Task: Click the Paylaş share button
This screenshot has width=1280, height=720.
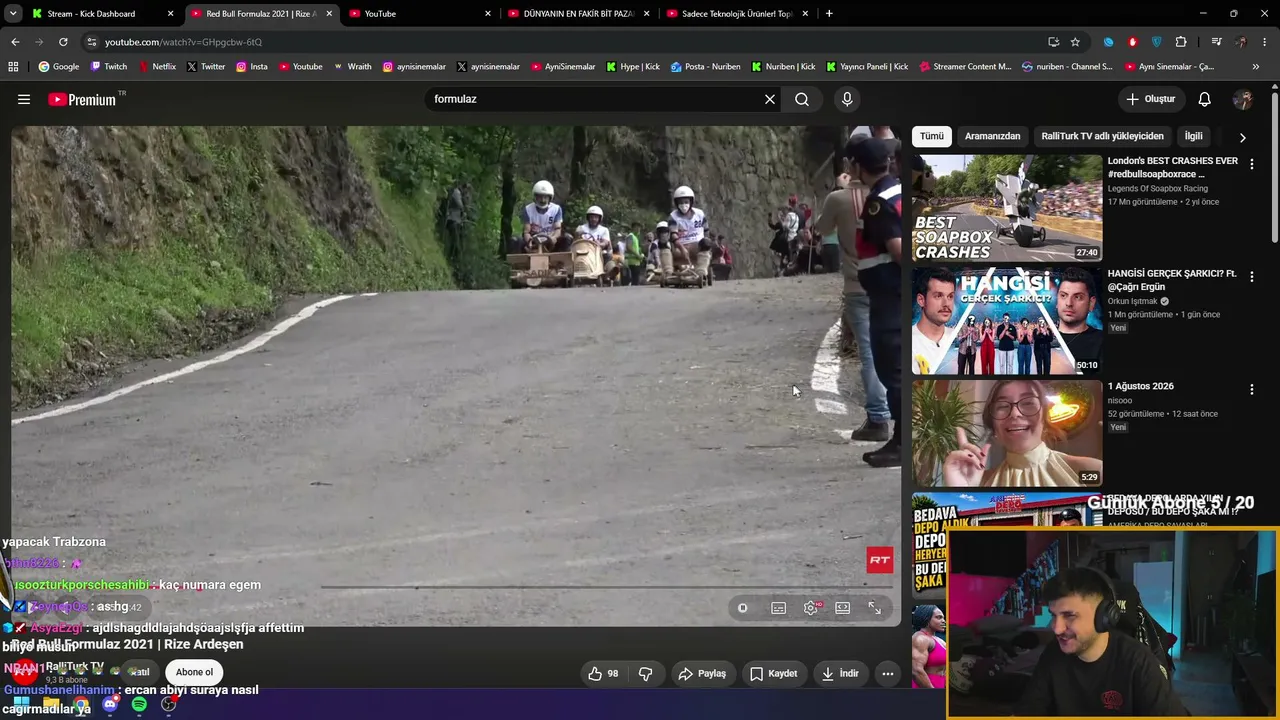Action: click(702, 674)
